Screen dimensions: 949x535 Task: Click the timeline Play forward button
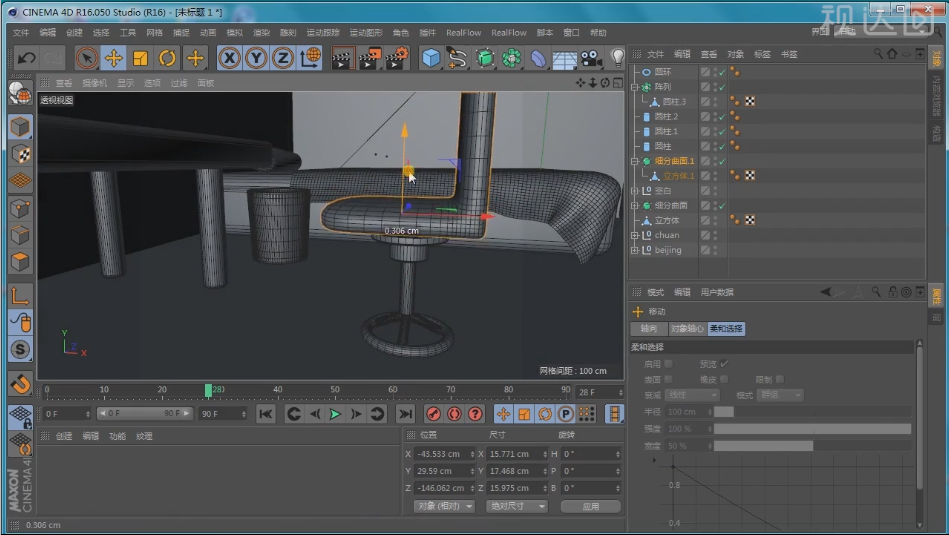point(335,414)
